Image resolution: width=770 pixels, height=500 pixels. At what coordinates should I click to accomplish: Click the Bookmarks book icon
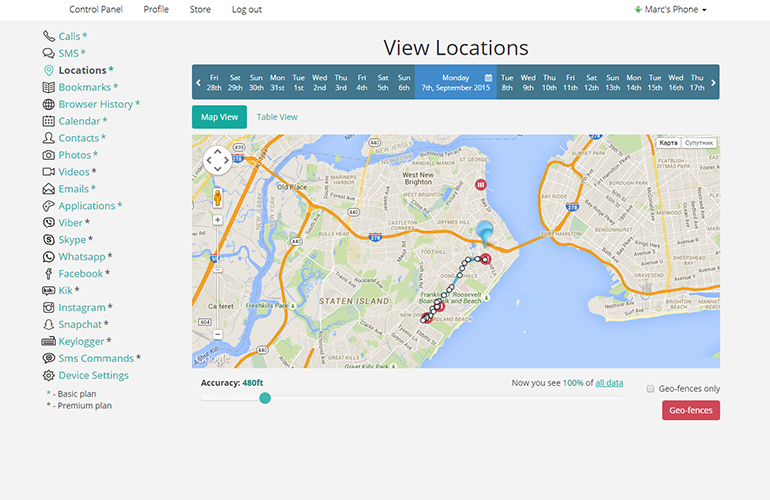pyautogui.click(x=49, y=87)
